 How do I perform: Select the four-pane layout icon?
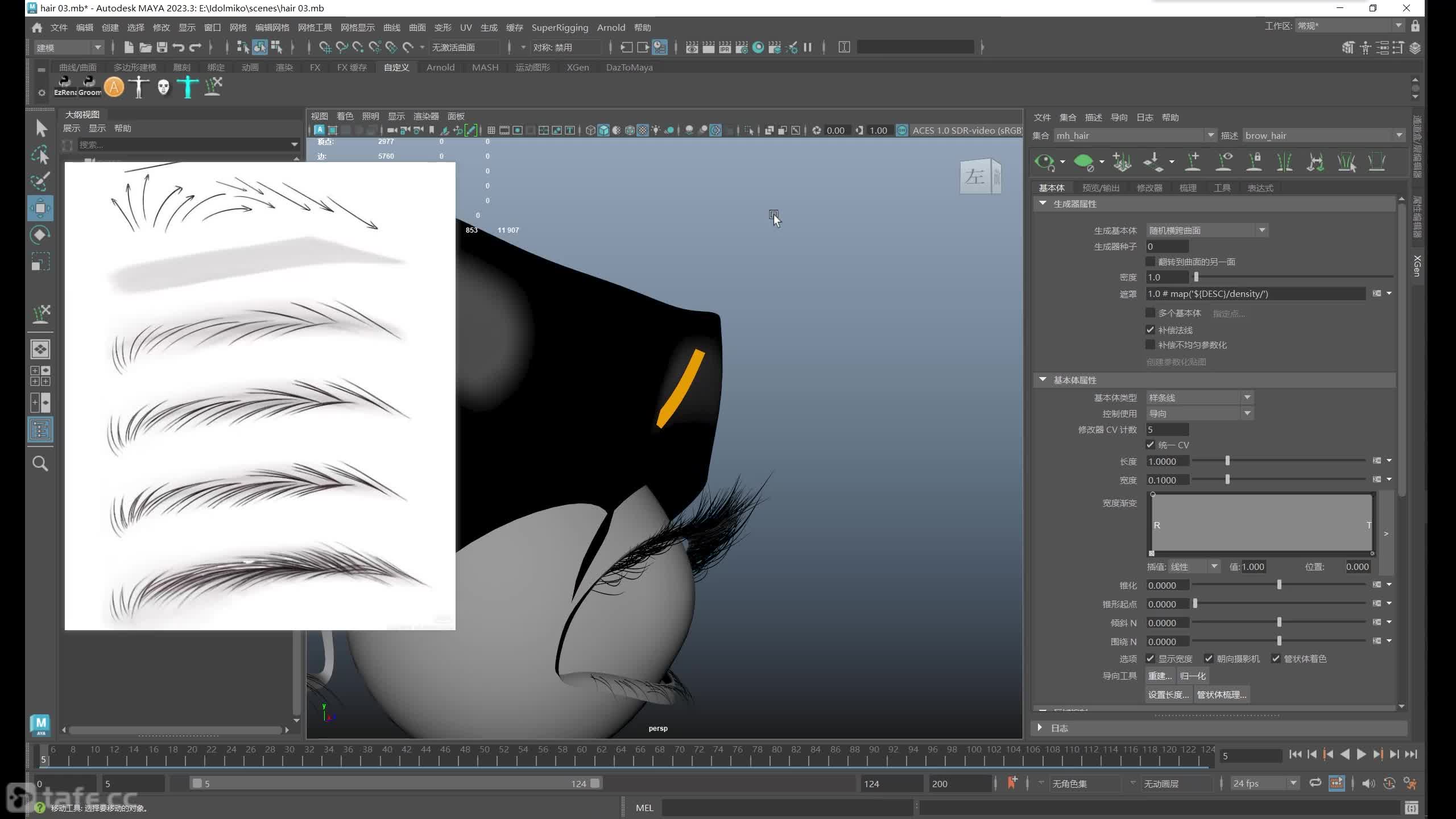tap(40, 376)
